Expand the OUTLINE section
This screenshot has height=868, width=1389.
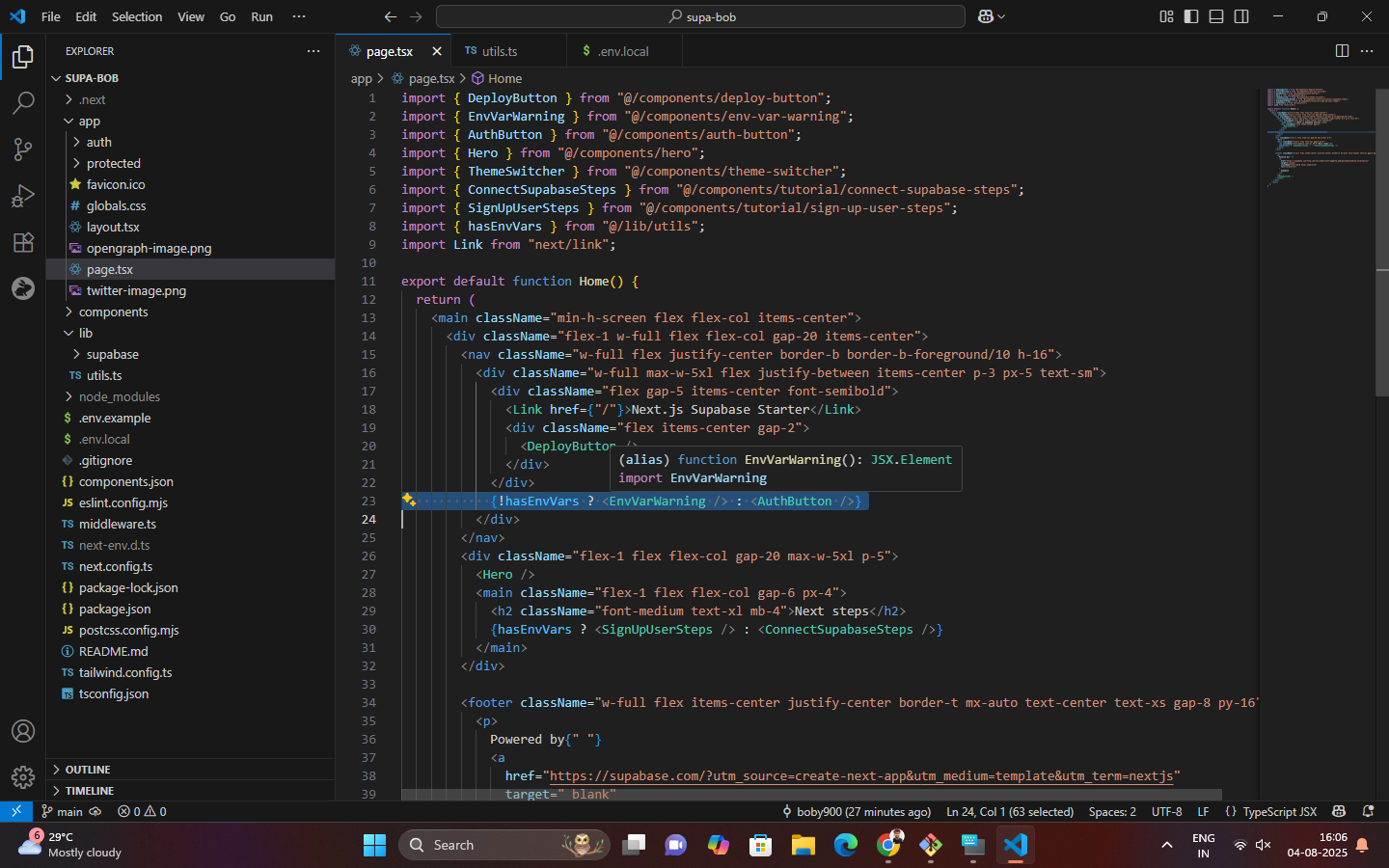[191, 770]
